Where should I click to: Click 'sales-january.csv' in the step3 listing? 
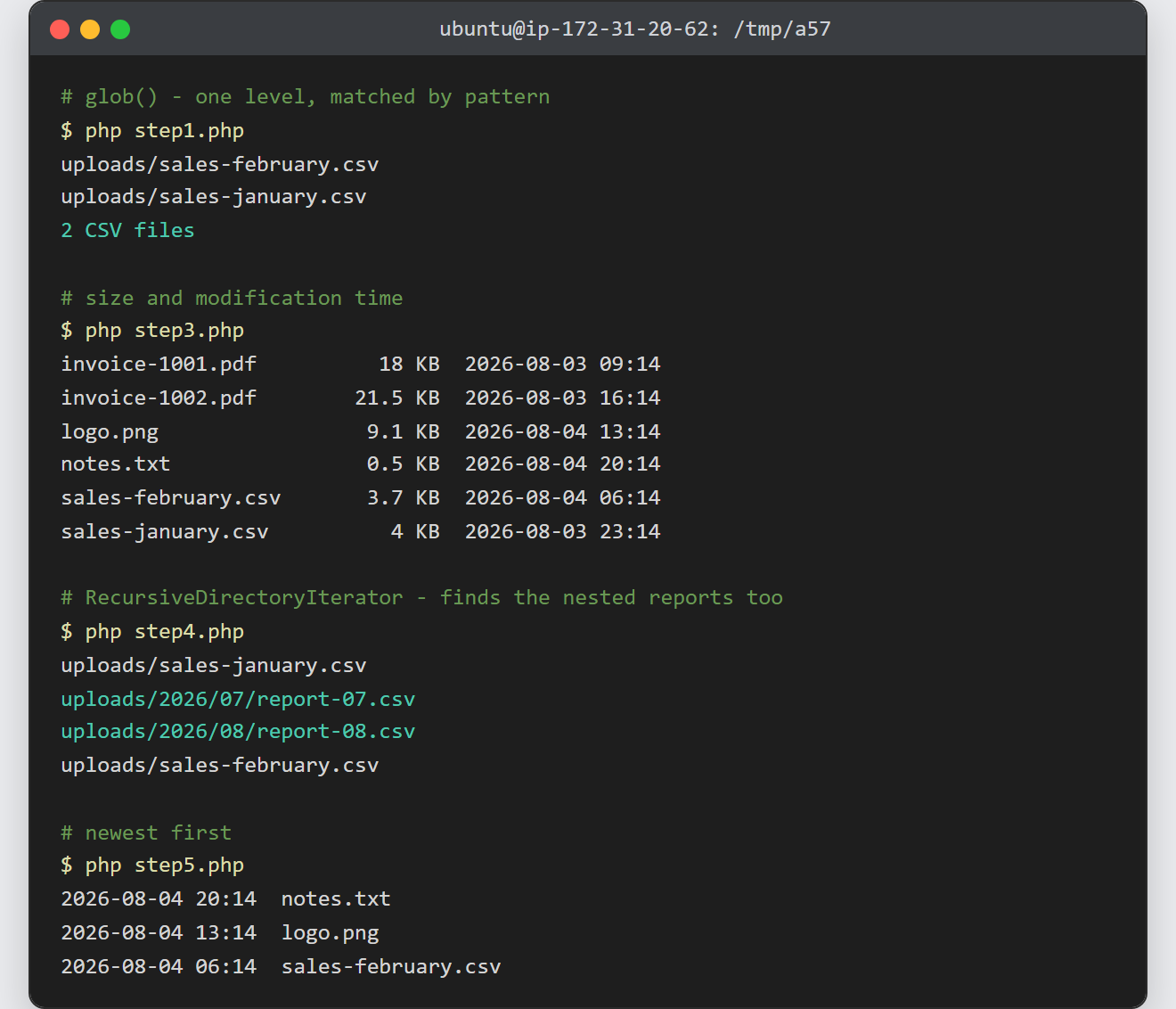pyautogui.click(x=165, y=532)
